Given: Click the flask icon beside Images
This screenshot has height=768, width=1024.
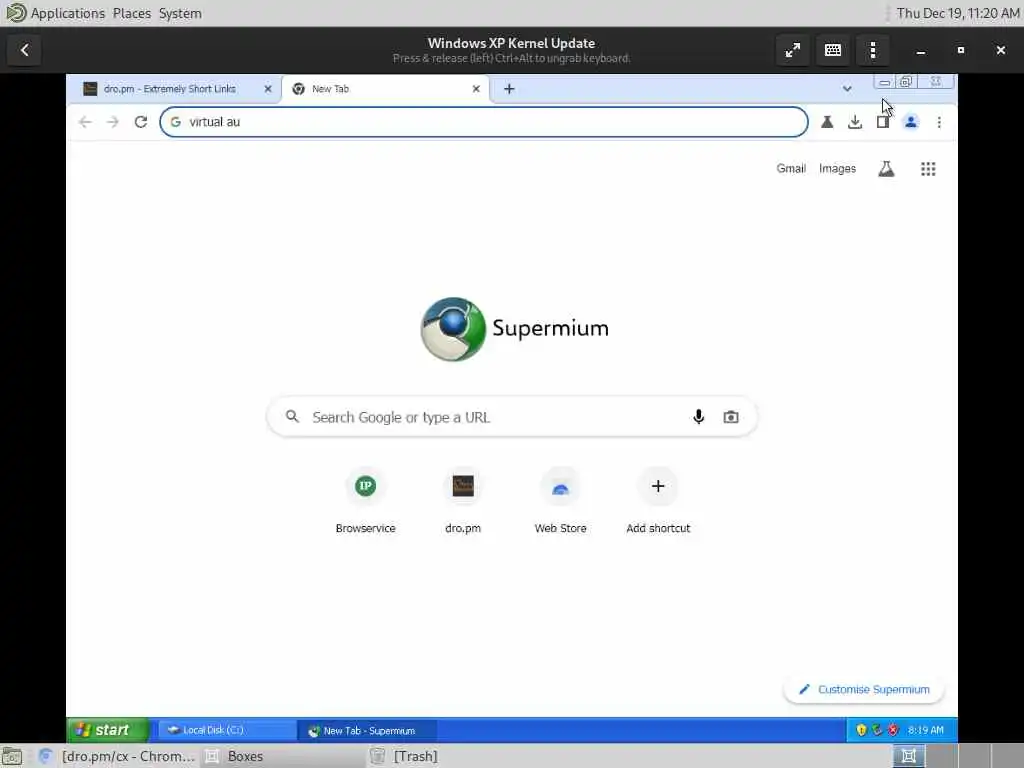Looking at the screenshot, I should [886, 169].
